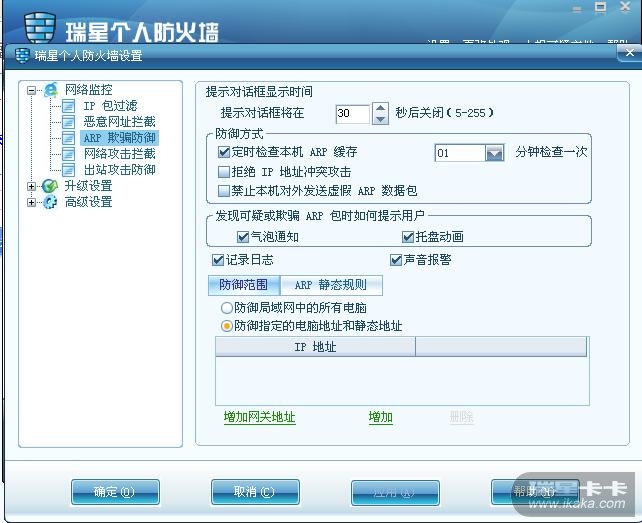Click the 高级设置 gear icon

tap(50, 202)
